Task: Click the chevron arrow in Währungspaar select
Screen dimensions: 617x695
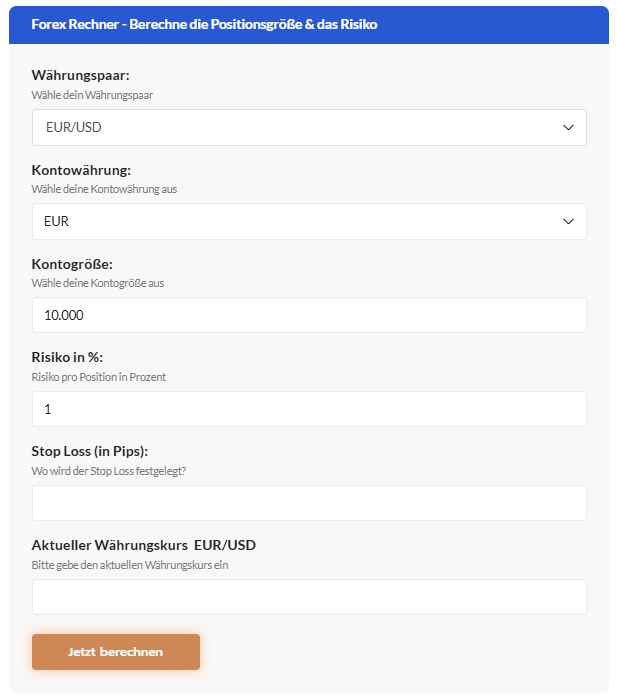Action: tap(568, 127)
